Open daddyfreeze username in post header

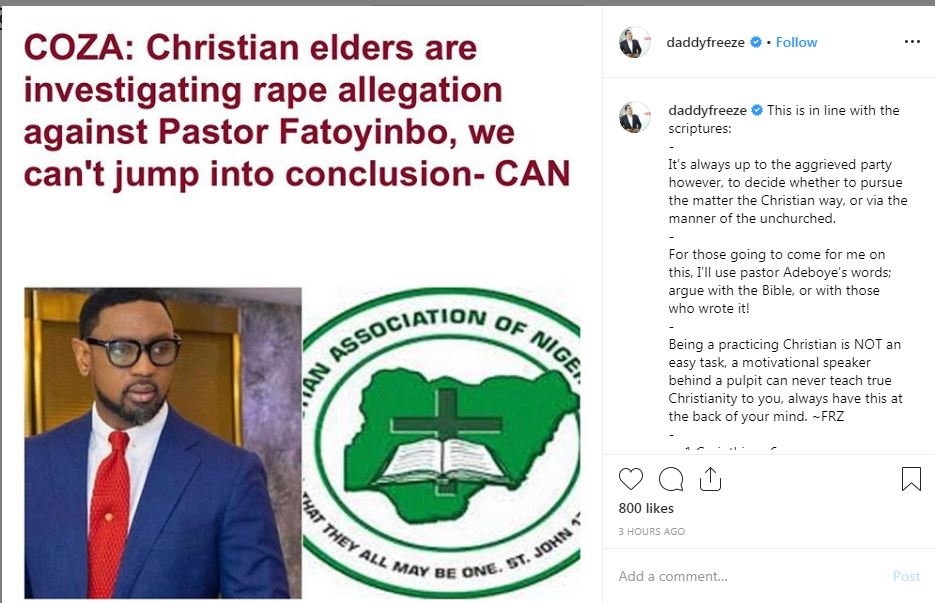coord(707,42)
